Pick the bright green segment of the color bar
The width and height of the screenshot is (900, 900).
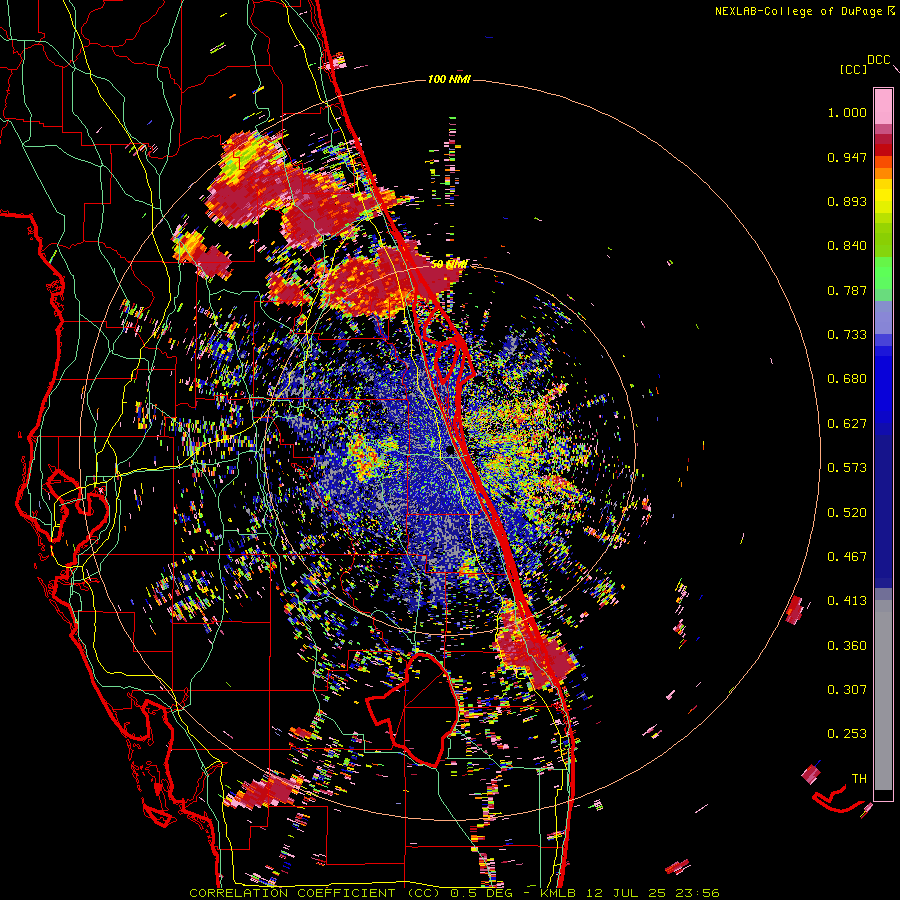pos(883,273)
